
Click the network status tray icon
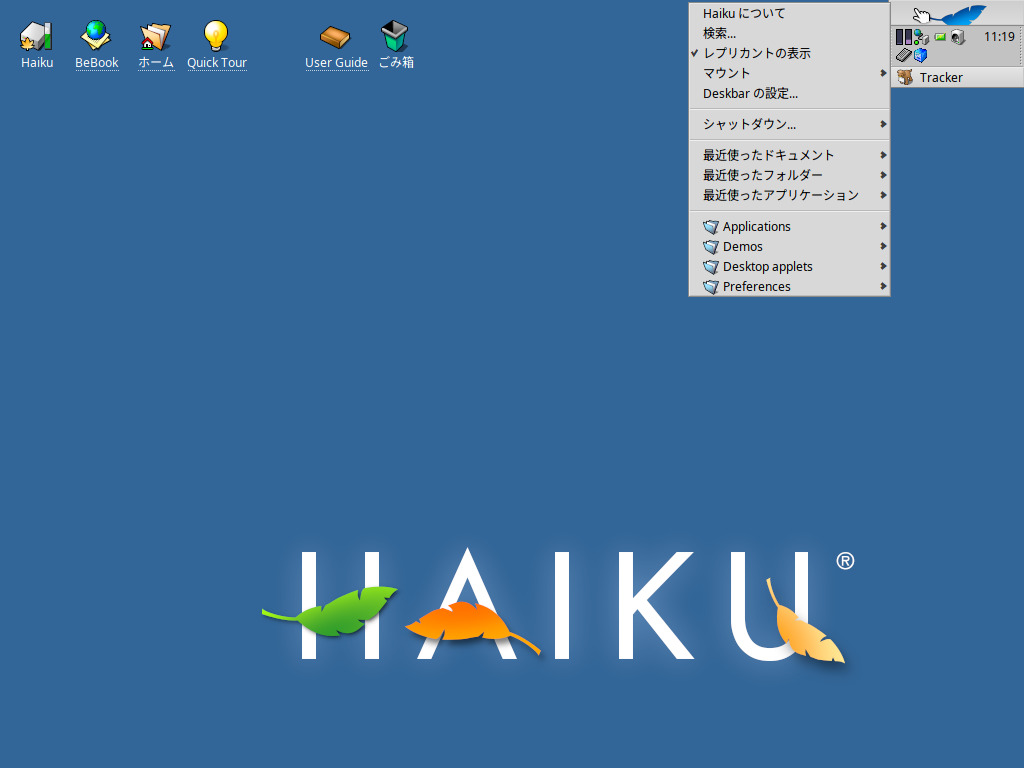click(922, 37)
